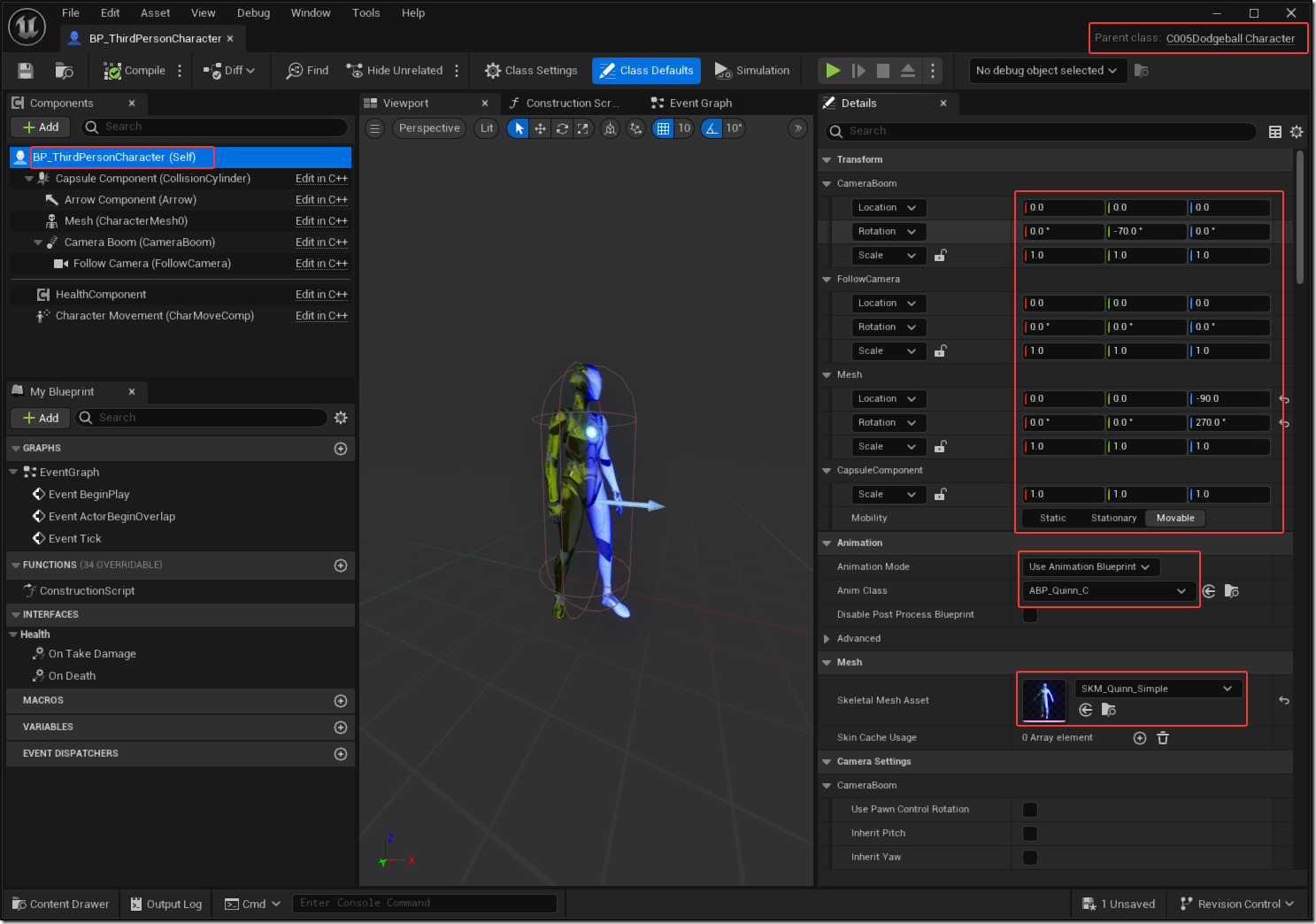Open My Blueprint settings gear
This screenshot has height=924, width=1316.
click(341, 418)
